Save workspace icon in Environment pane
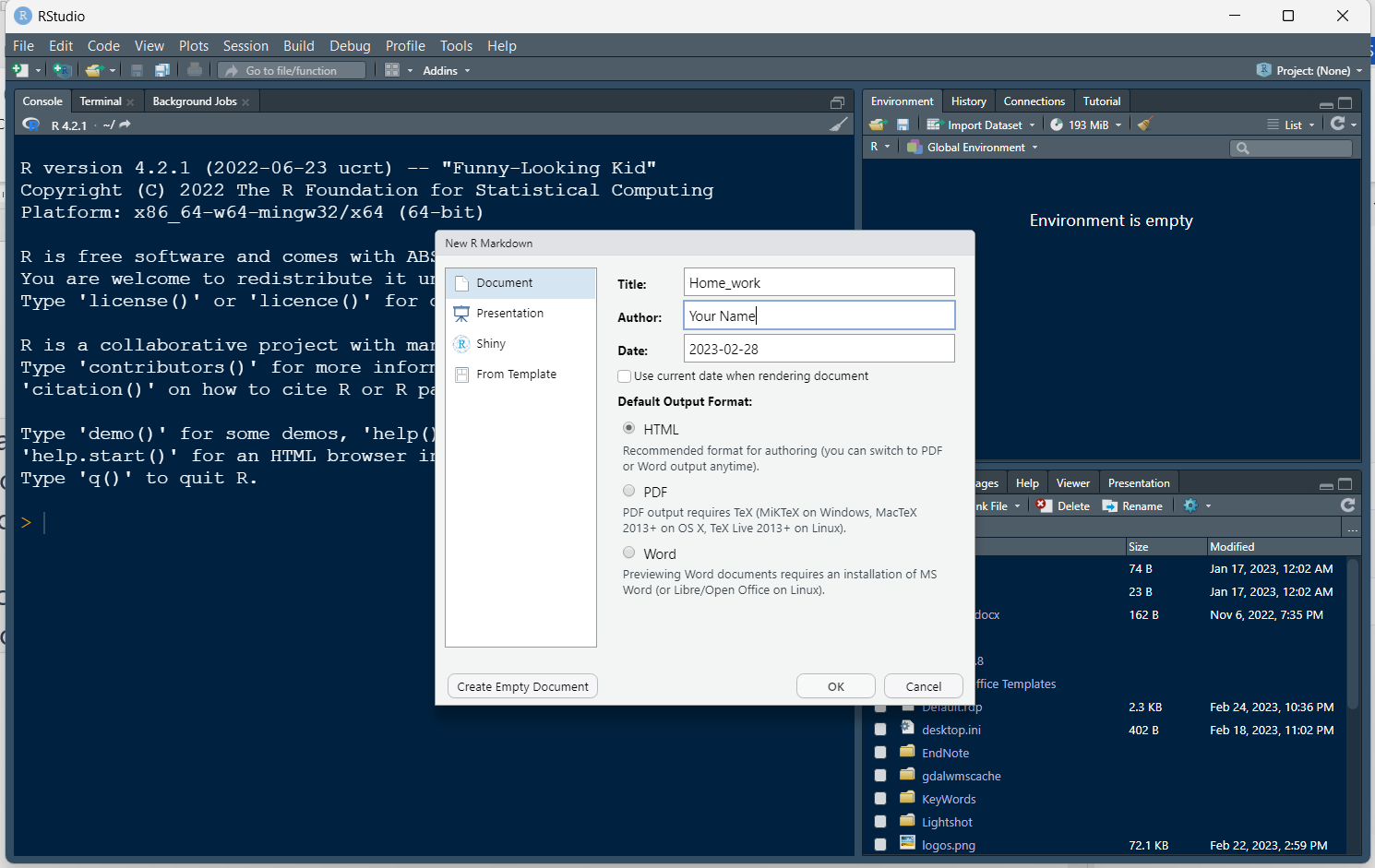Screen dimensions: 1375x868 [903, 125]
